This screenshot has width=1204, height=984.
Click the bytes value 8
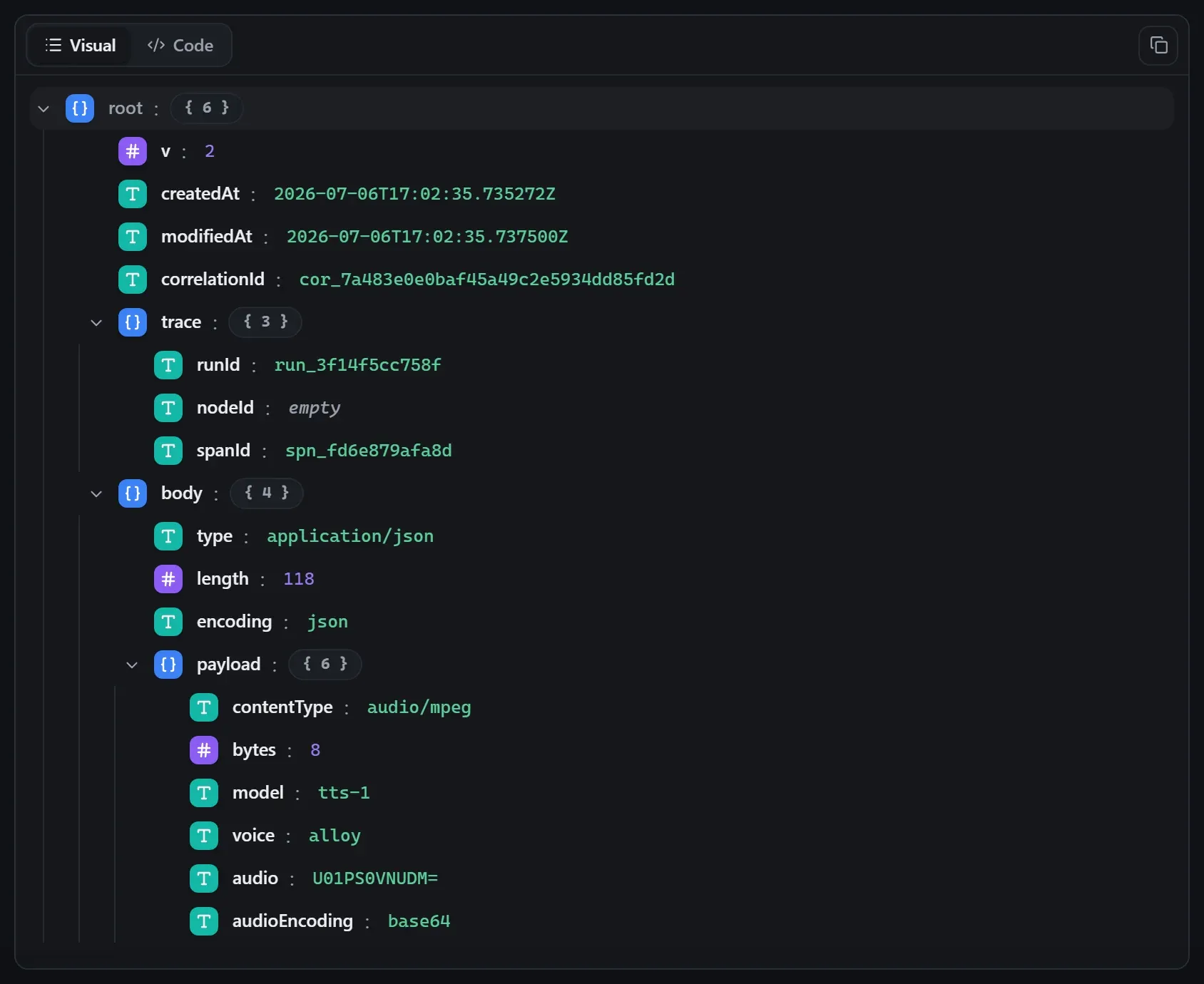(x=315, y=750)
